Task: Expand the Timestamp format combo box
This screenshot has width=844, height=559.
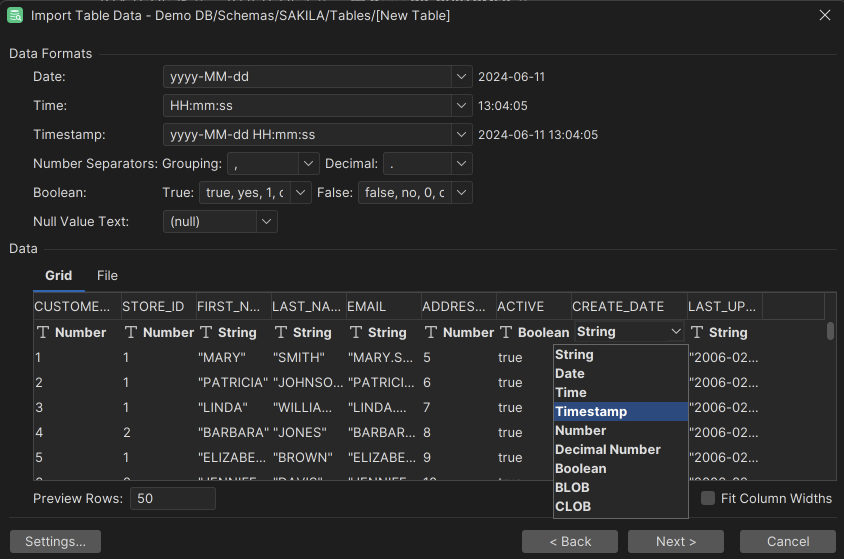Action: (461, 135)
